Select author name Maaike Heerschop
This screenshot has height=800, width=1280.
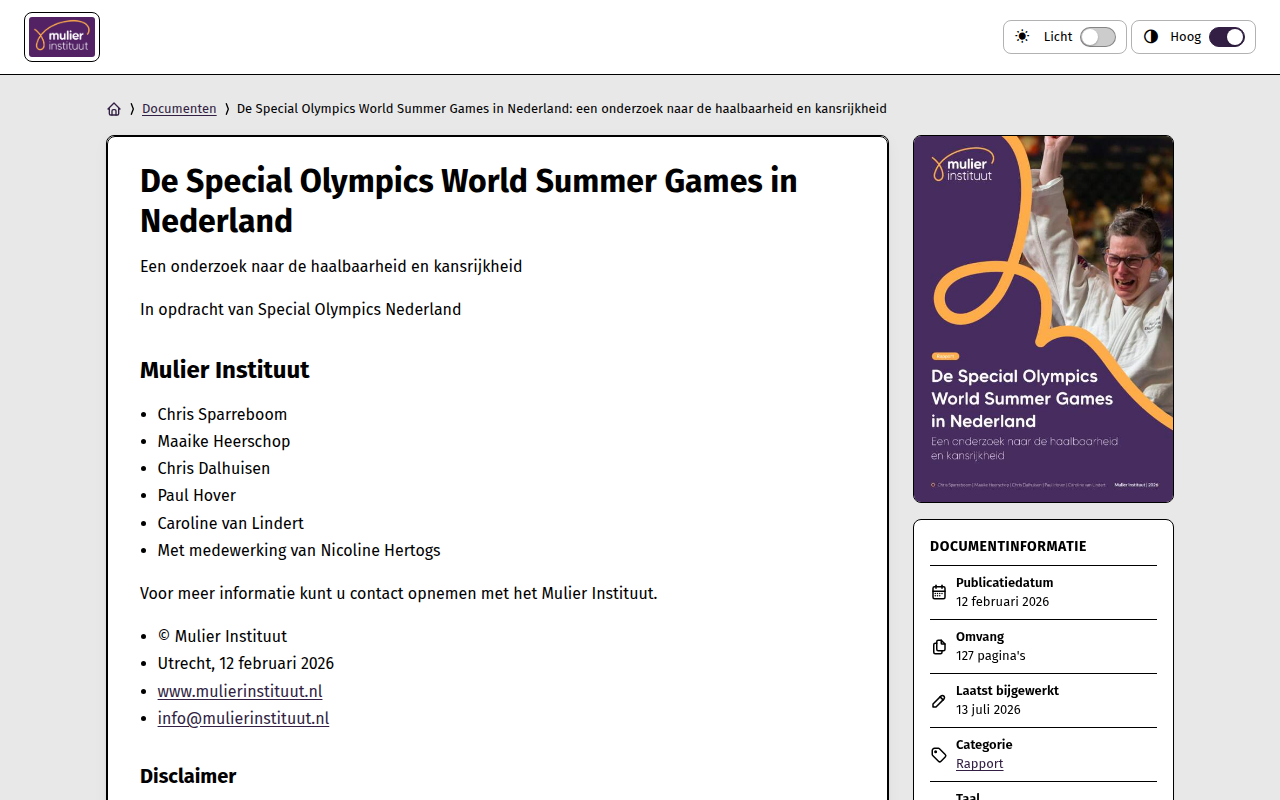tap(224, 441)
